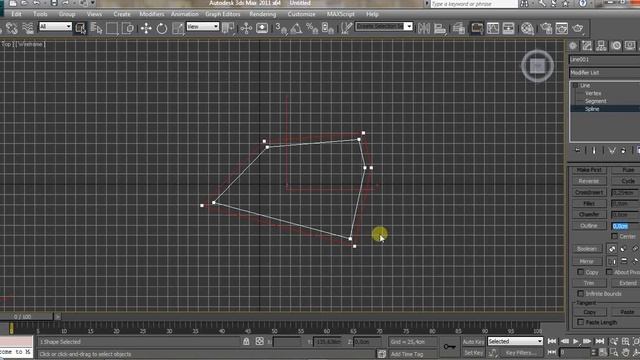Open the quick access toolbar dropdown arrow
Screen dimensions: 640x360
(93, 3)
